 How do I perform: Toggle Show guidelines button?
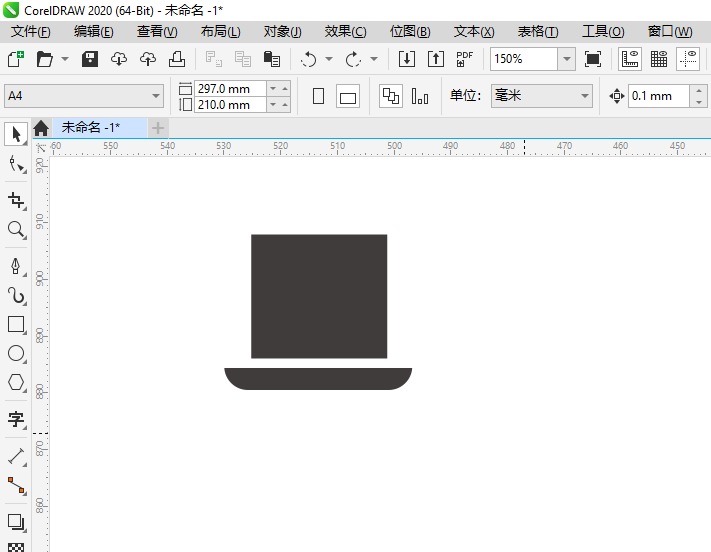click(x=688, y=59)
